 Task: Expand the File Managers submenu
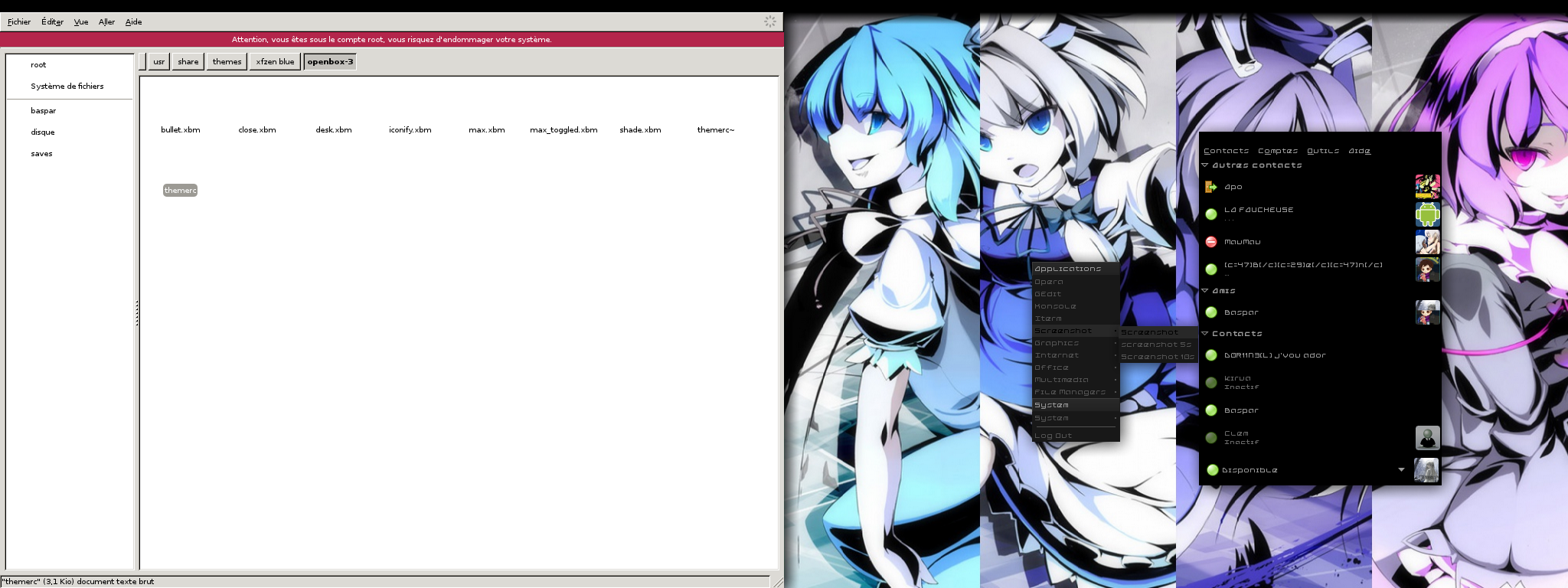tap(1076, 392)
